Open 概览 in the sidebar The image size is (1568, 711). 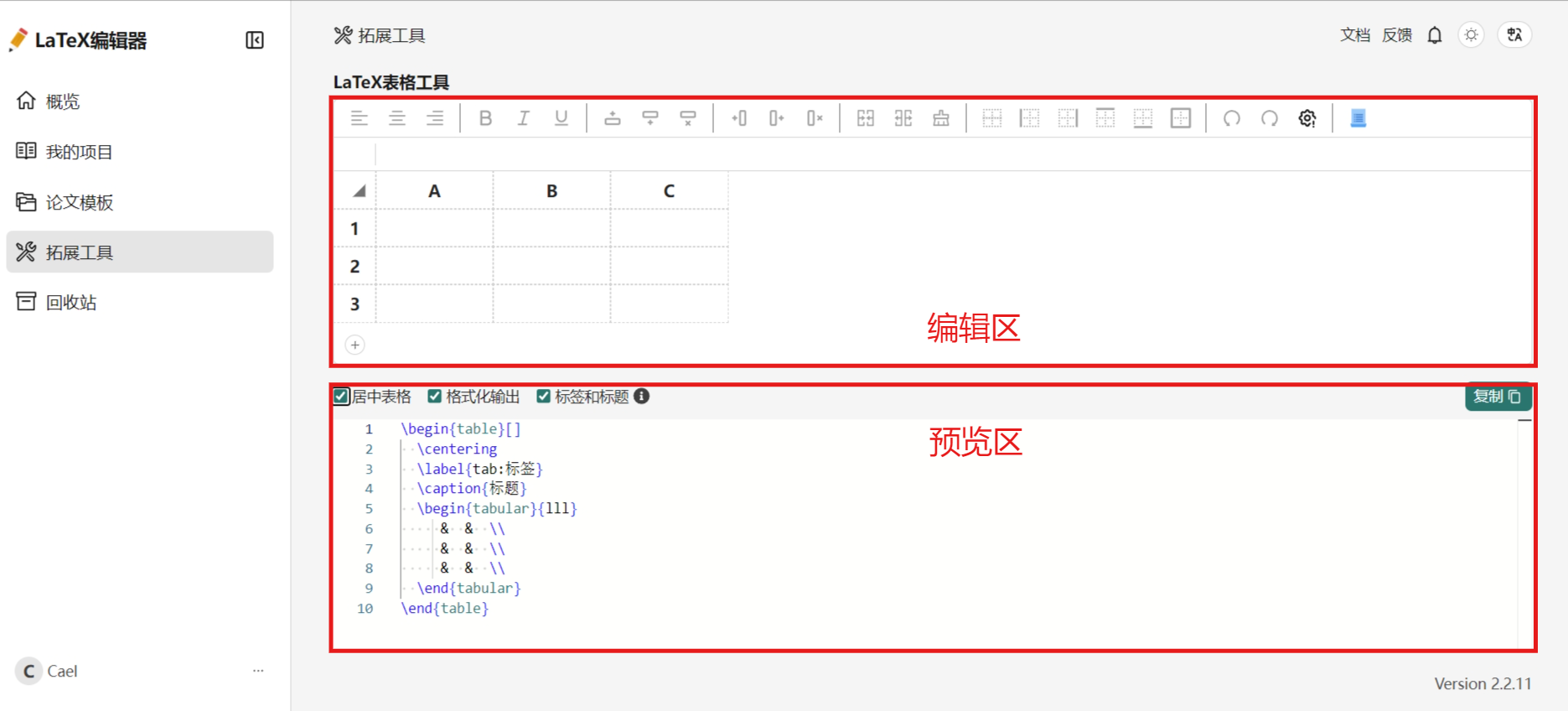tap(139, 101)
